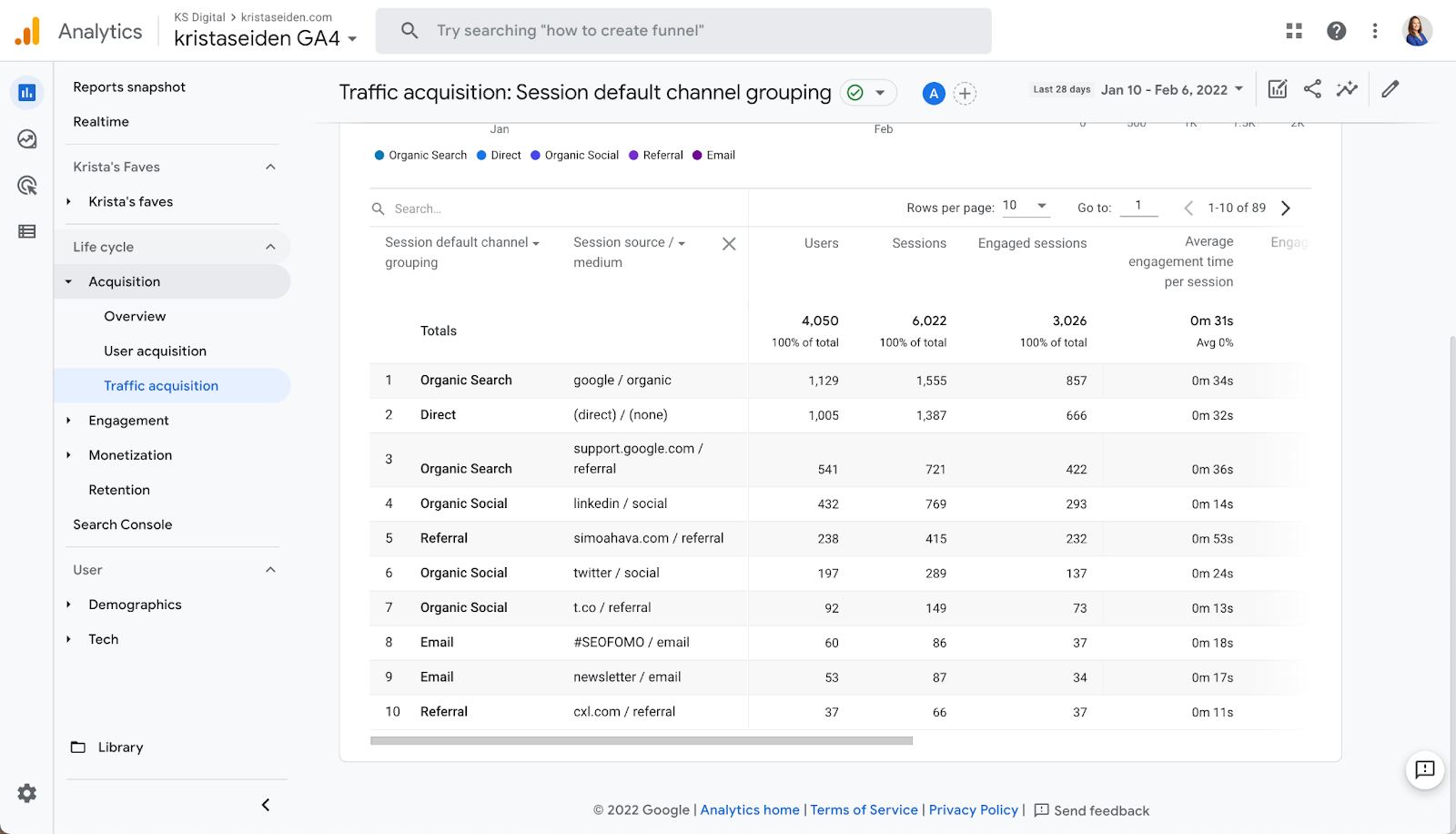1456x834 pixels.
Task: Open the Admin gear settings
Action: 27,793
